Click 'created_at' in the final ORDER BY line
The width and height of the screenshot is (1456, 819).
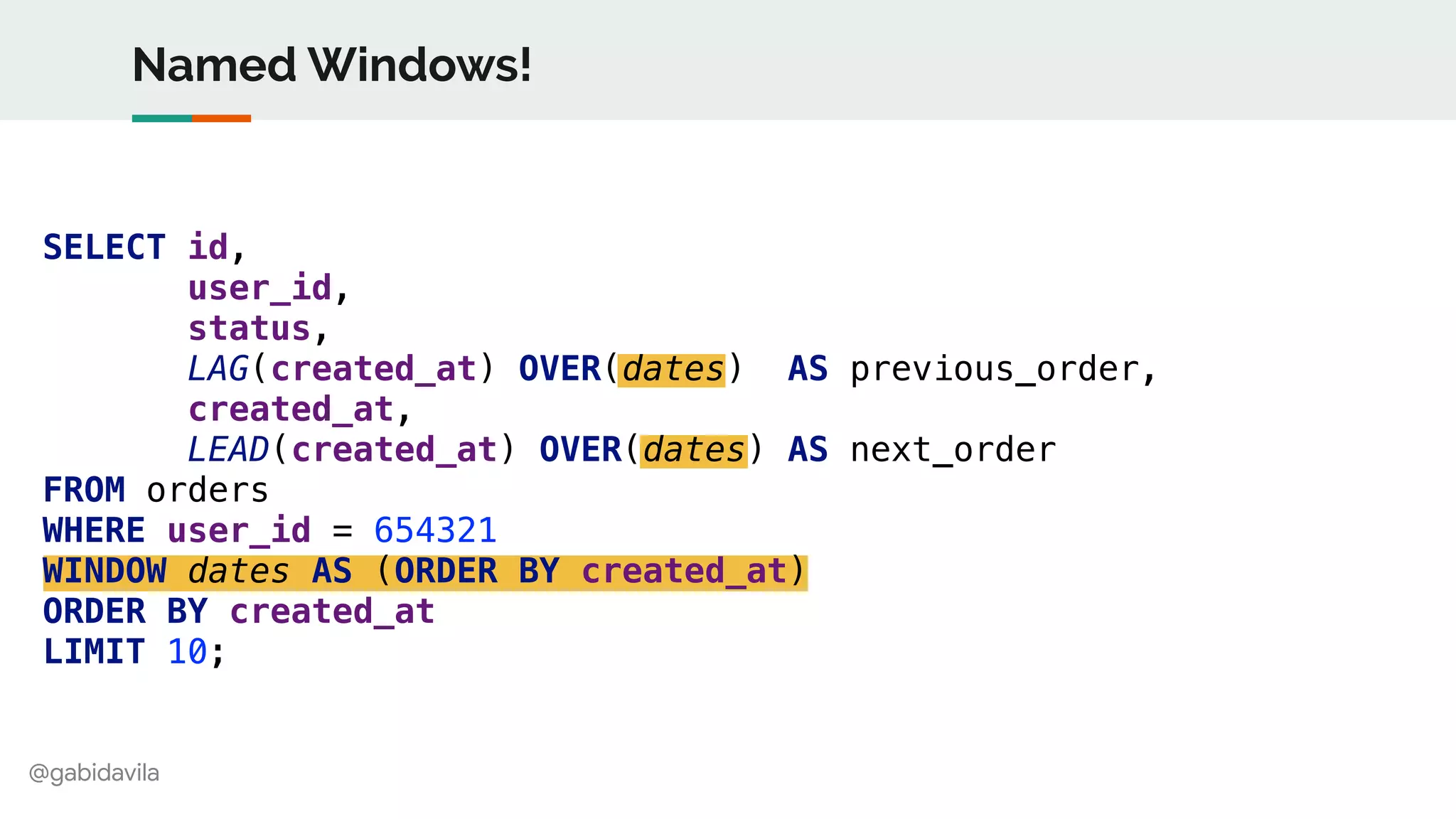tap(331, 612)
